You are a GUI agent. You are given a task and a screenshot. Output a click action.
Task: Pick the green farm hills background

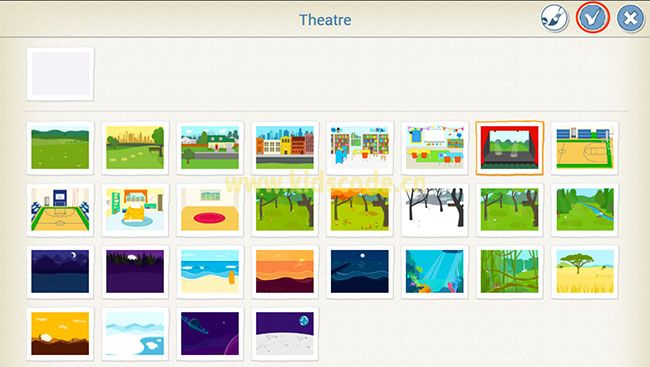61,148
